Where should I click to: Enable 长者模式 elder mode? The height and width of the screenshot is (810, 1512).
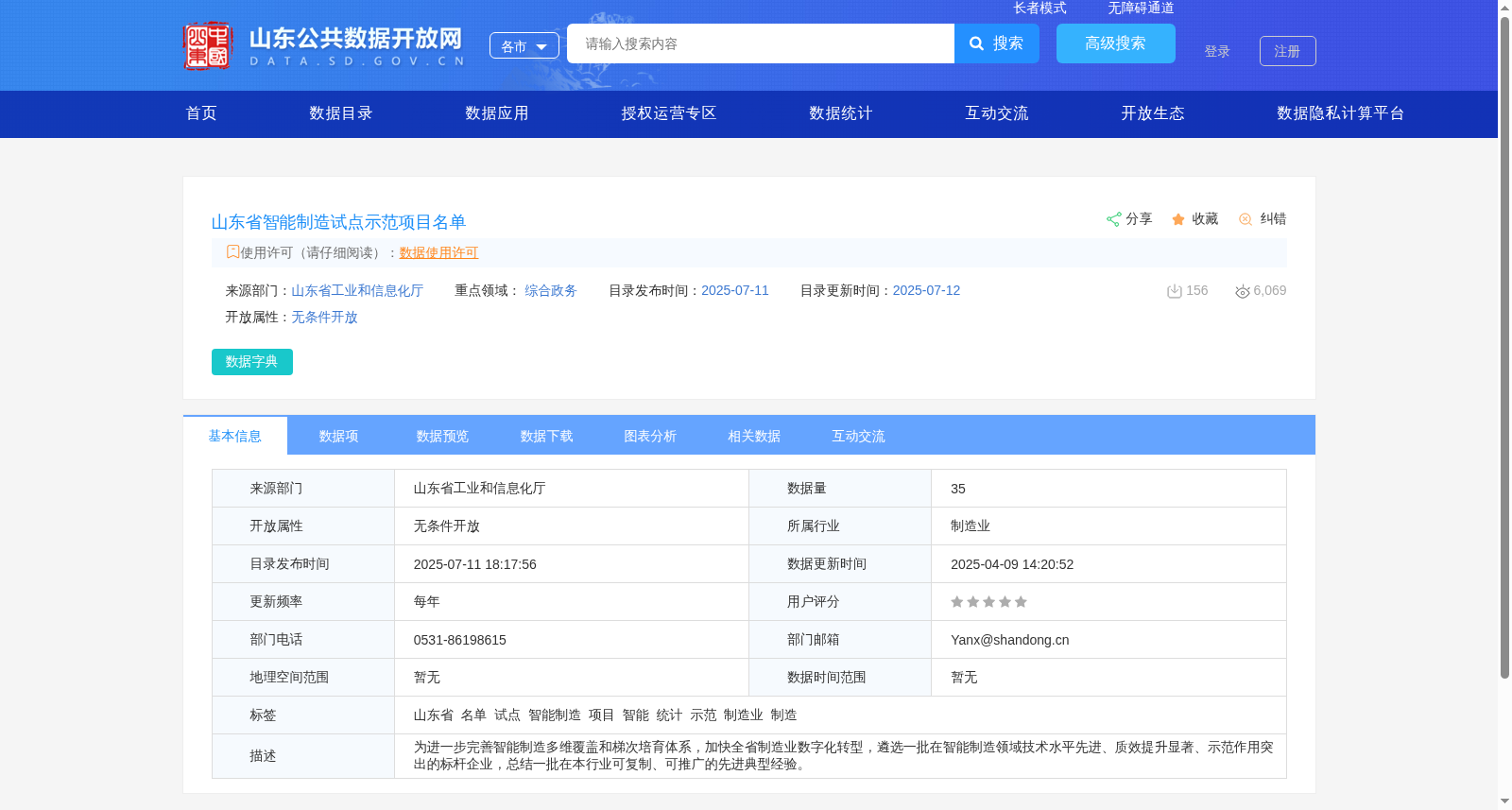[1040, 8]
